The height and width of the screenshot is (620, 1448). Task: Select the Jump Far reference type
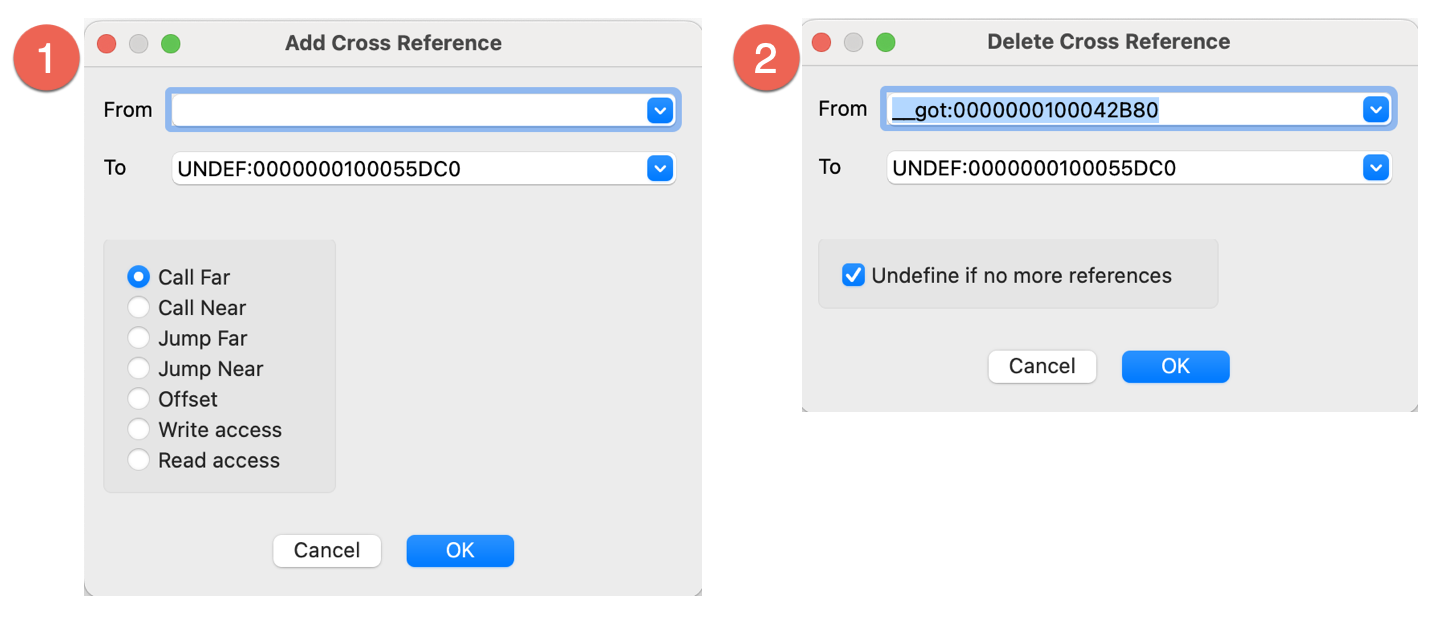[138, 338]
